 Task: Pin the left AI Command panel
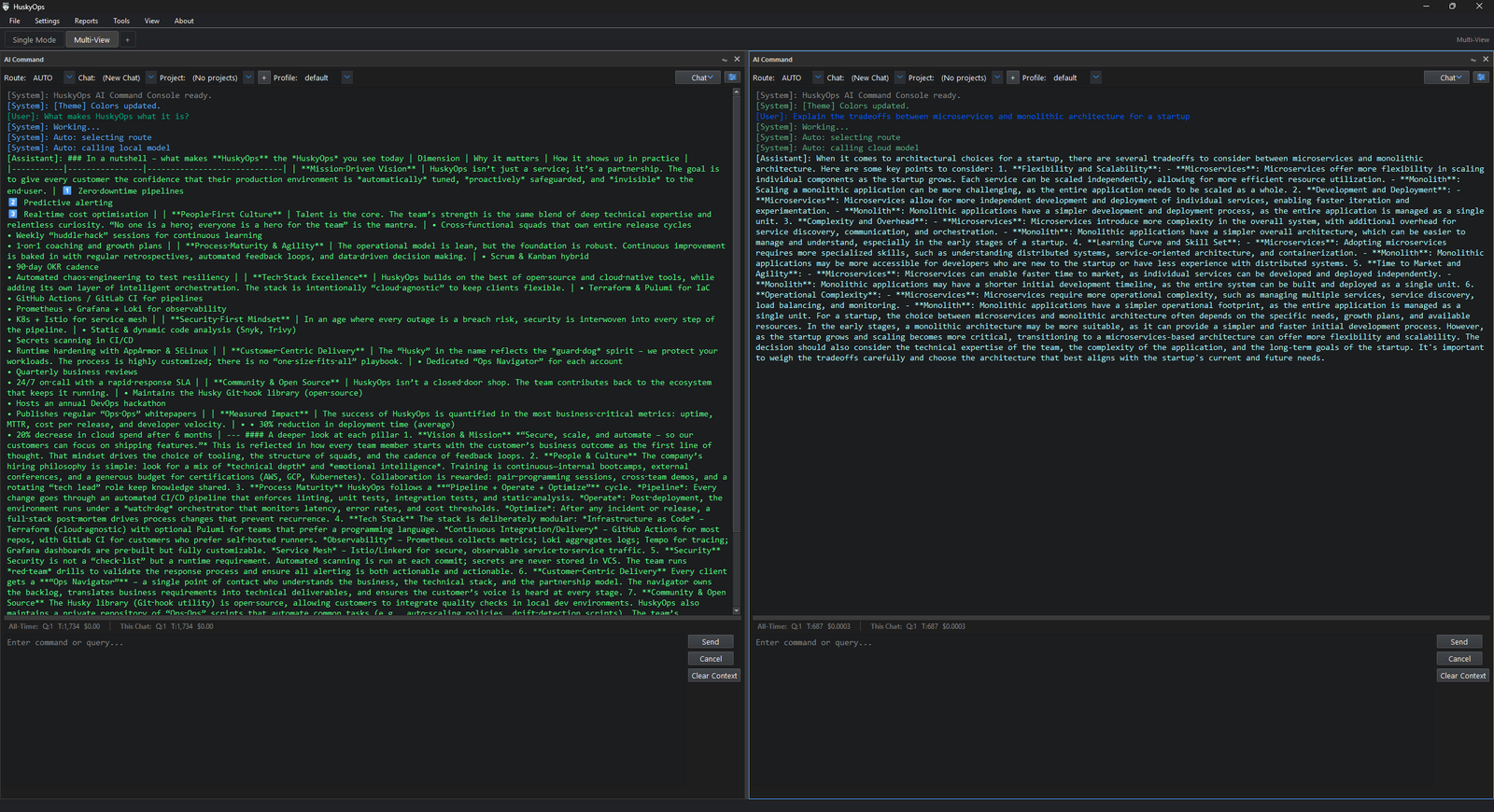click(x=725, y=60)
